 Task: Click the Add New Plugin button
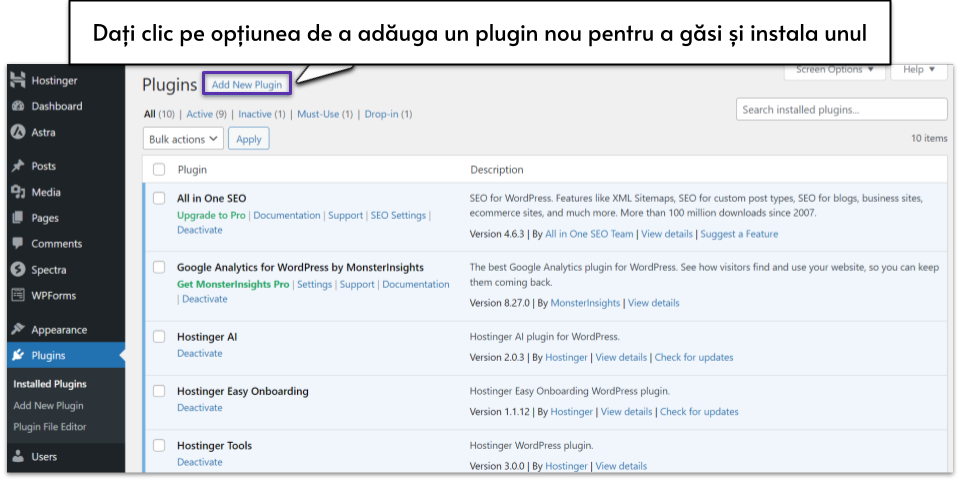247,85
